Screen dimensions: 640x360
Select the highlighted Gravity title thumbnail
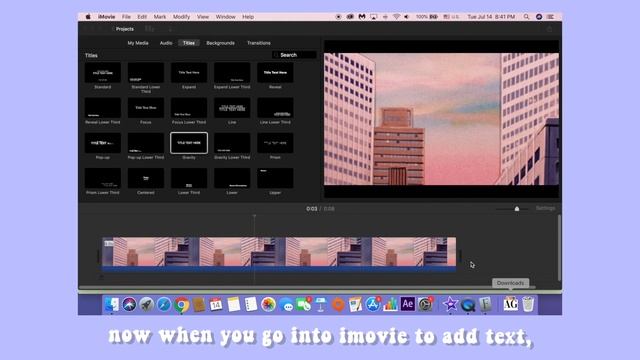189,143
